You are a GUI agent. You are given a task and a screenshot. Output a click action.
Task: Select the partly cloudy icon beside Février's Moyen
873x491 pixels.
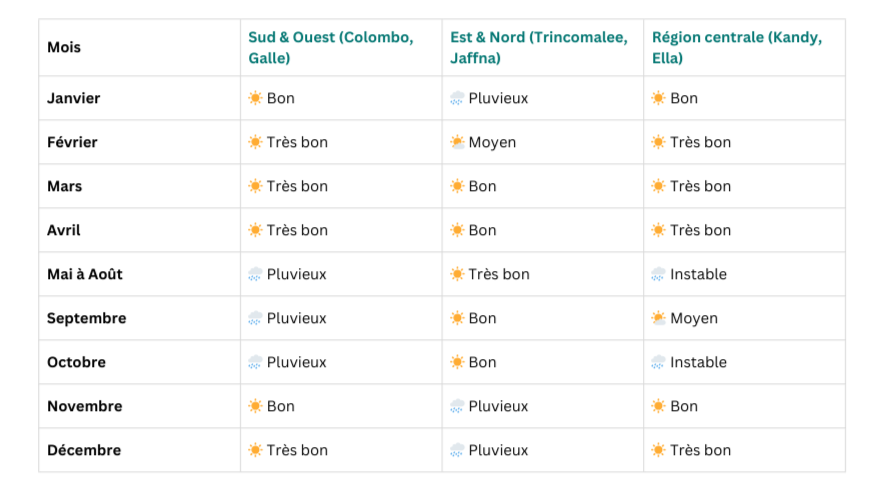click(457, 142)
